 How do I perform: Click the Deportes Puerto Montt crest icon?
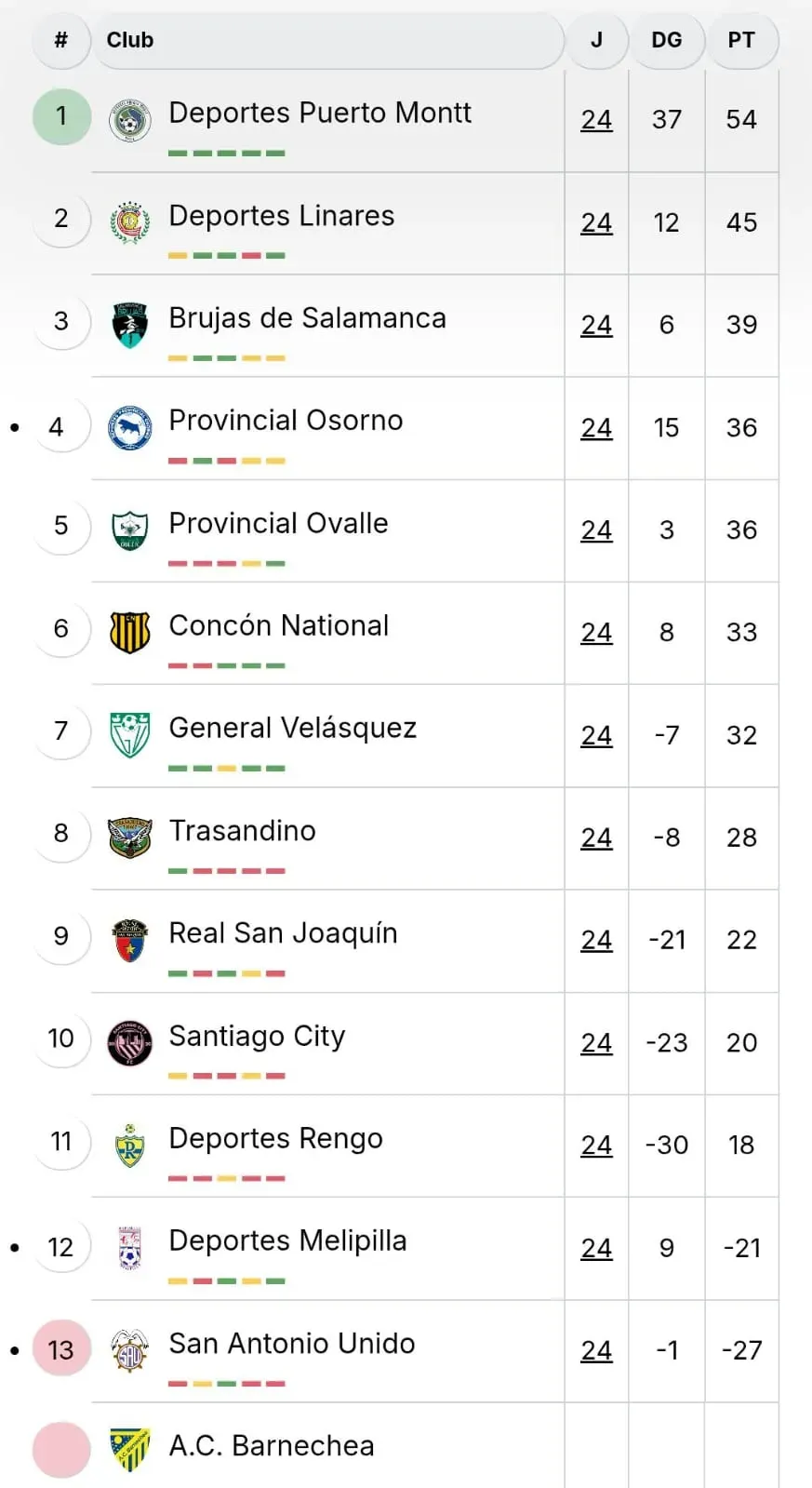pyautogui.click(x=129, y=120)
